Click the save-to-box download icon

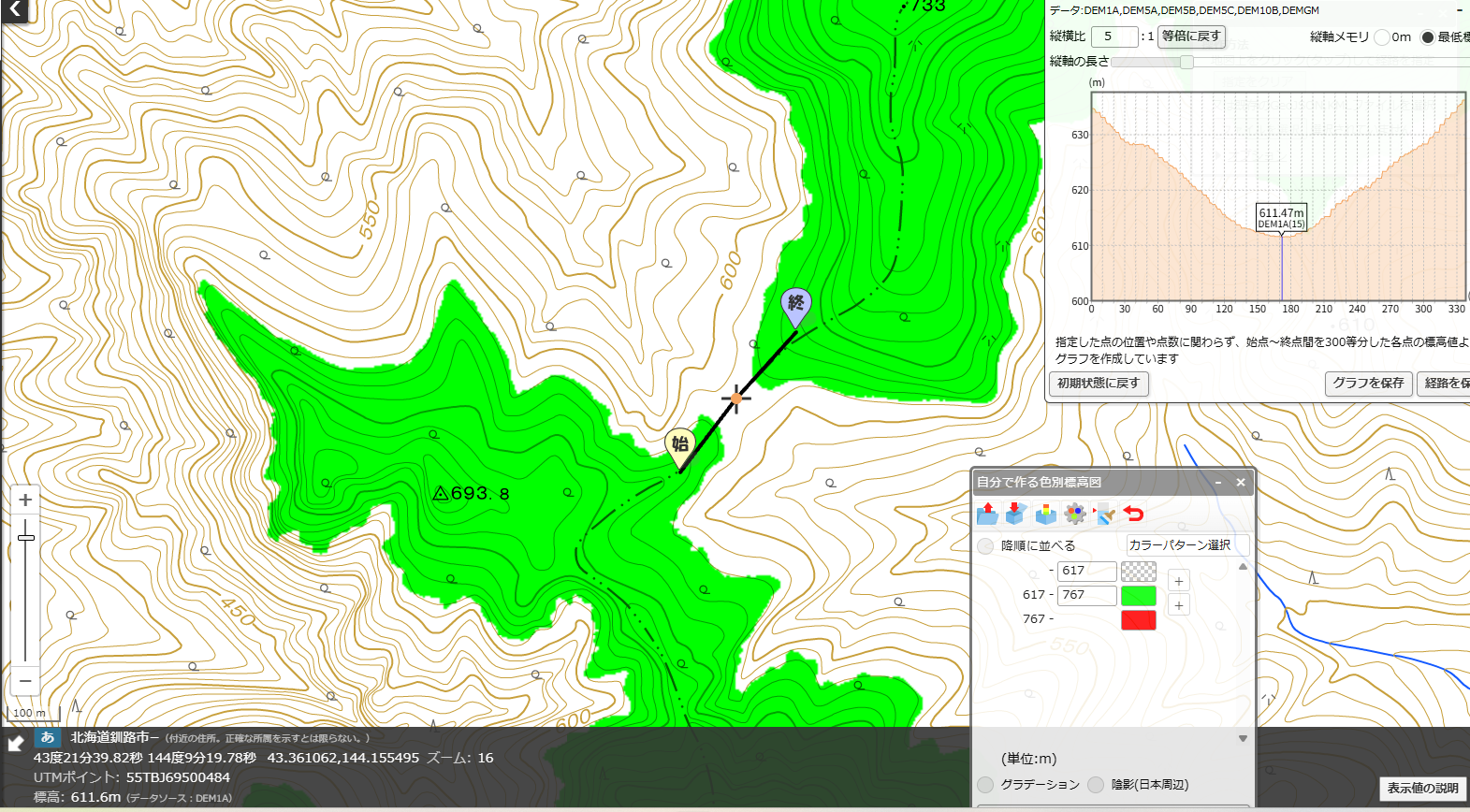[x=1016, y=514]
